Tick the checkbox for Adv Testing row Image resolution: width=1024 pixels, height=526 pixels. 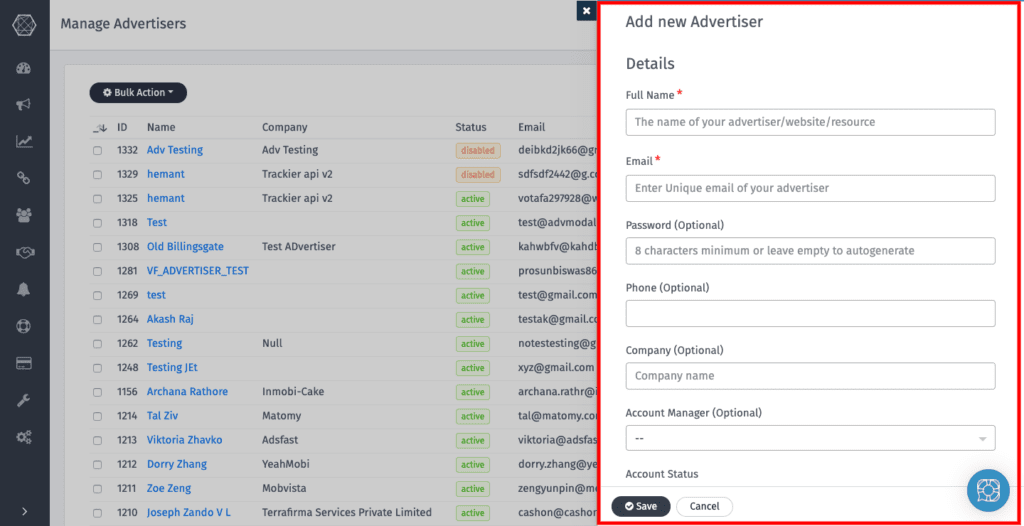click(x=98, y=151)
